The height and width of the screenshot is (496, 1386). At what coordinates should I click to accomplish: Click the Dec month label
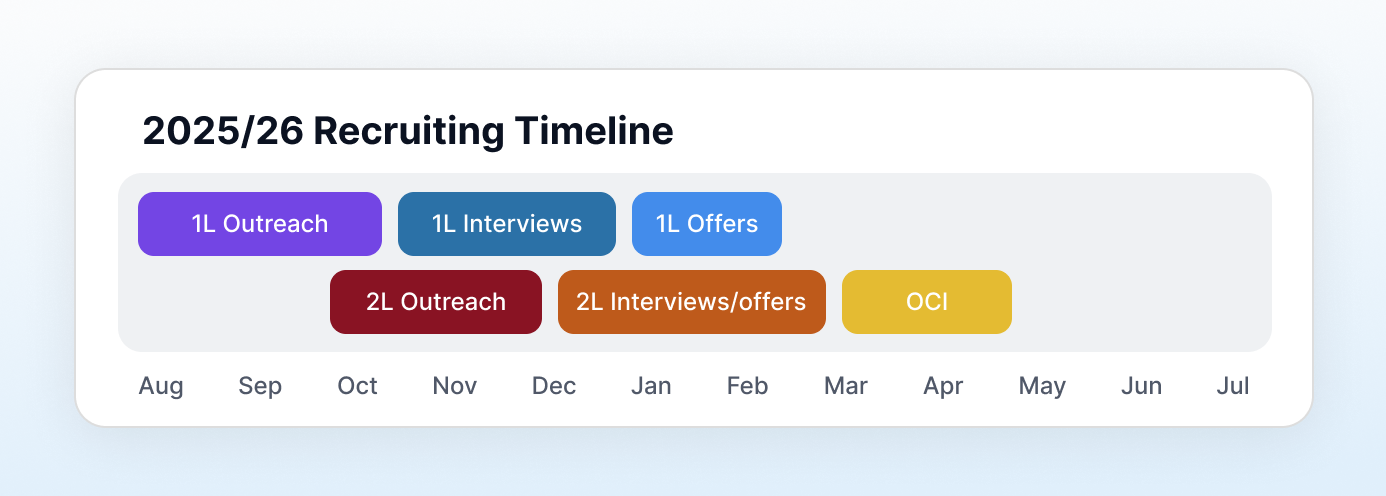point(554,386)
